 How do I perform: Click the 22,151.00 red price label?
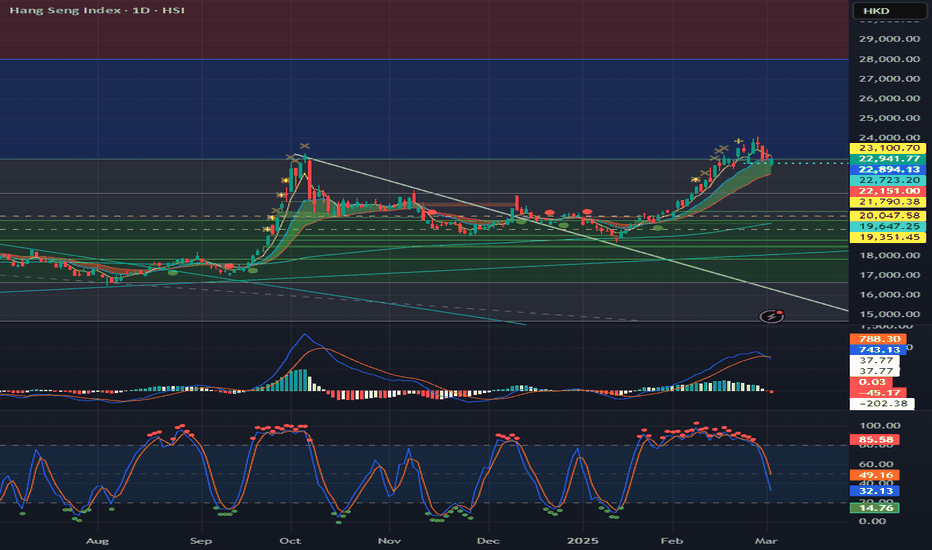click(x=887, y=191)
